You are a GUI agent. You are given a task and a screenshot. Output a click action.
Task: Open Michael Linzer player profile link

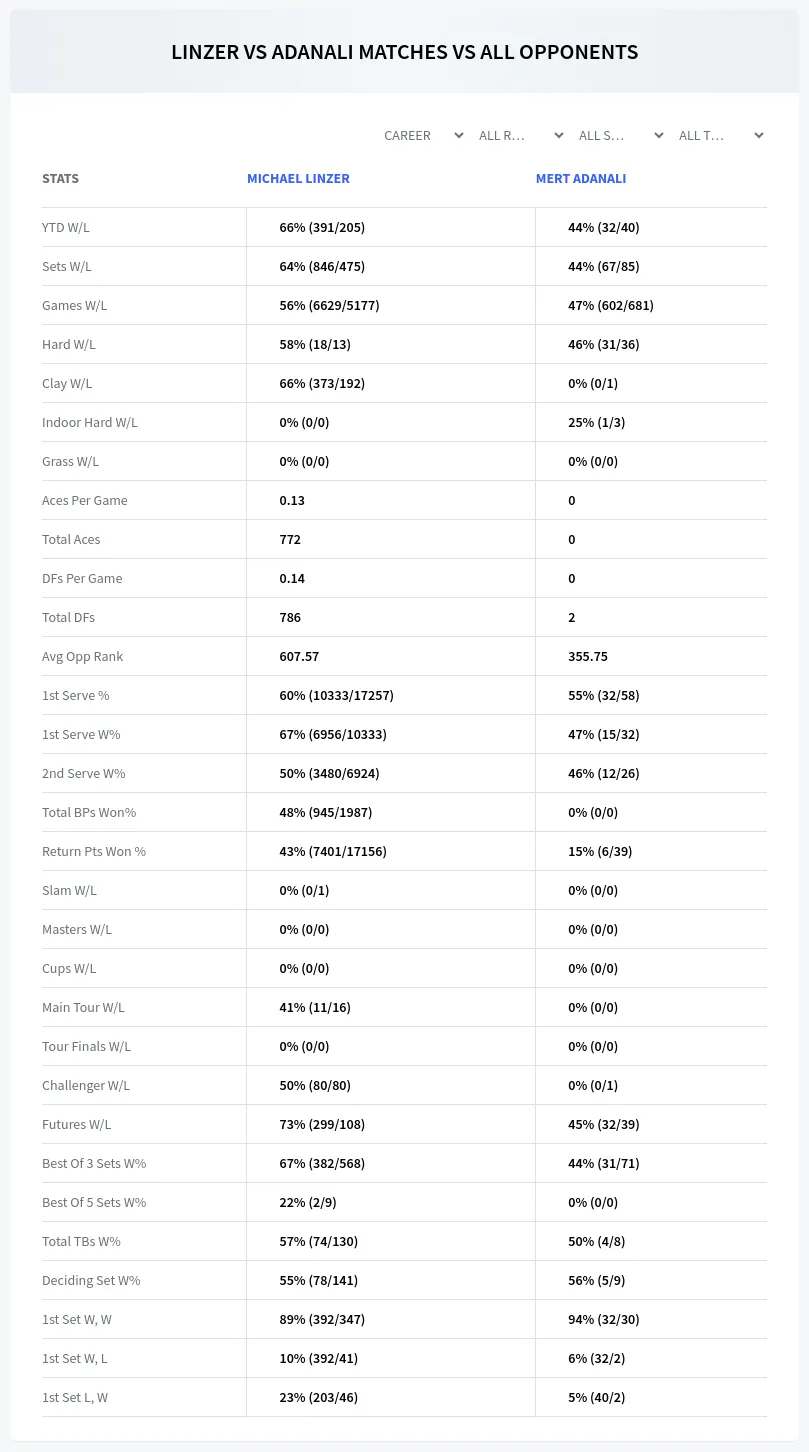tap(298, 178)
